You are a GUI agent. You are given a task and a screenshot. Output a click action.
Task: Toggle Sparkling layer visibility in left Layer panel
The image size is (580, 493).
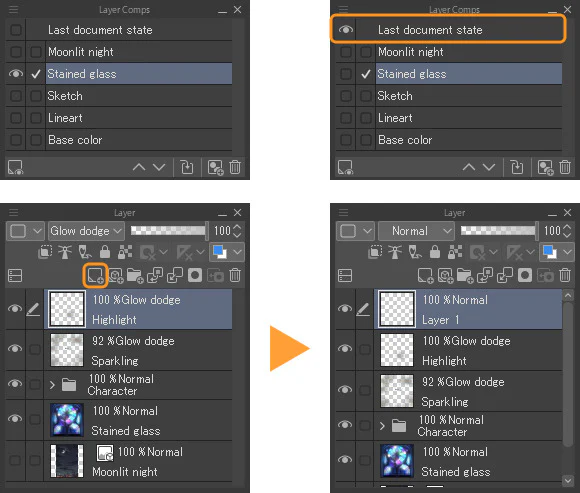click(15, 349)
